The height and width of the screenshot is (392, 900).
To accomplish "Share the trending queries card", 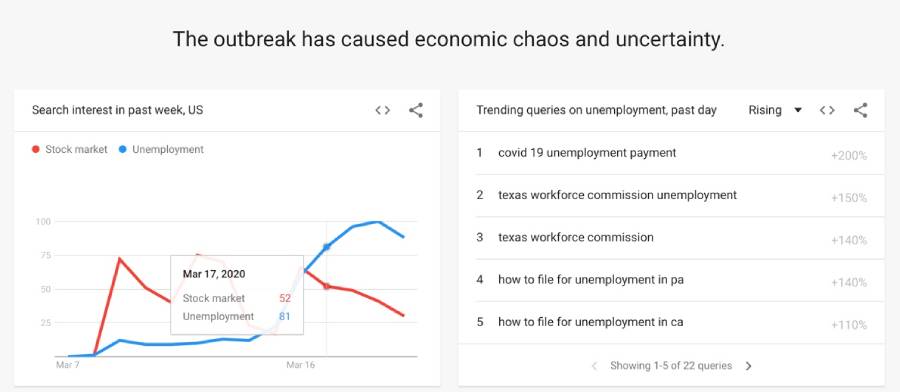I will point(860,110).
